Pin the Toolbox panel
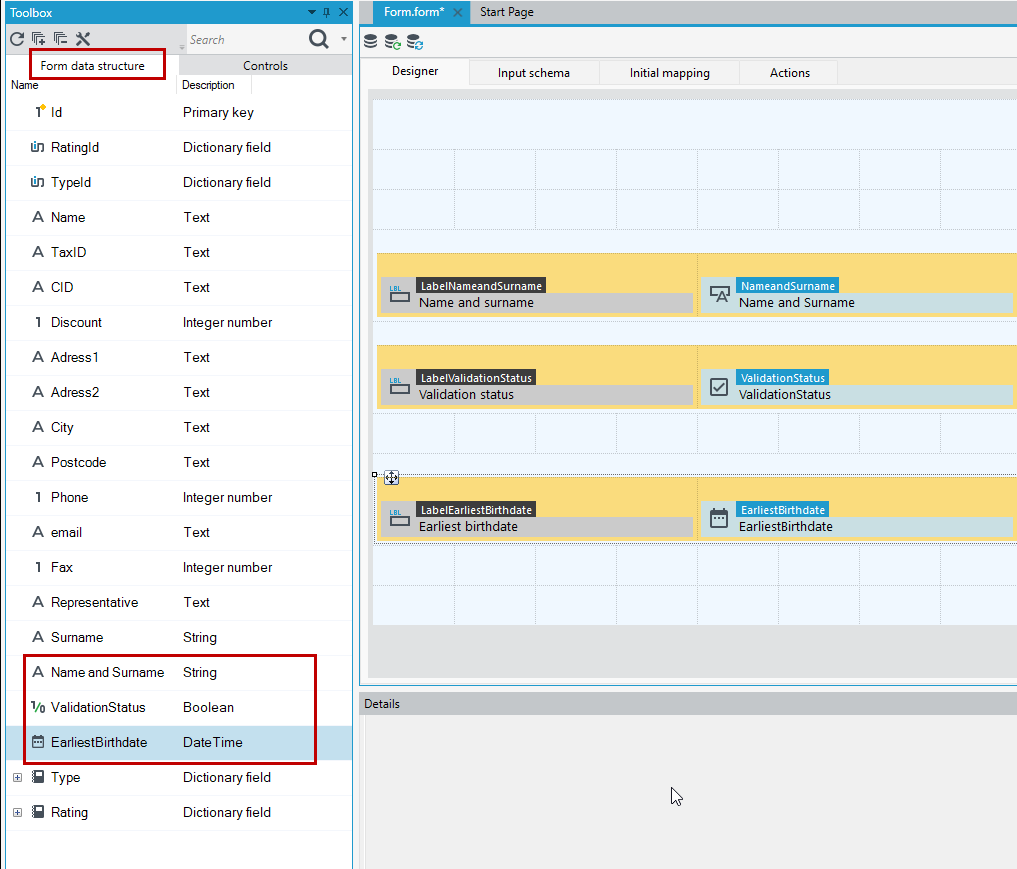This screenshot has width=1017, height=869. [x=326, y=12]
